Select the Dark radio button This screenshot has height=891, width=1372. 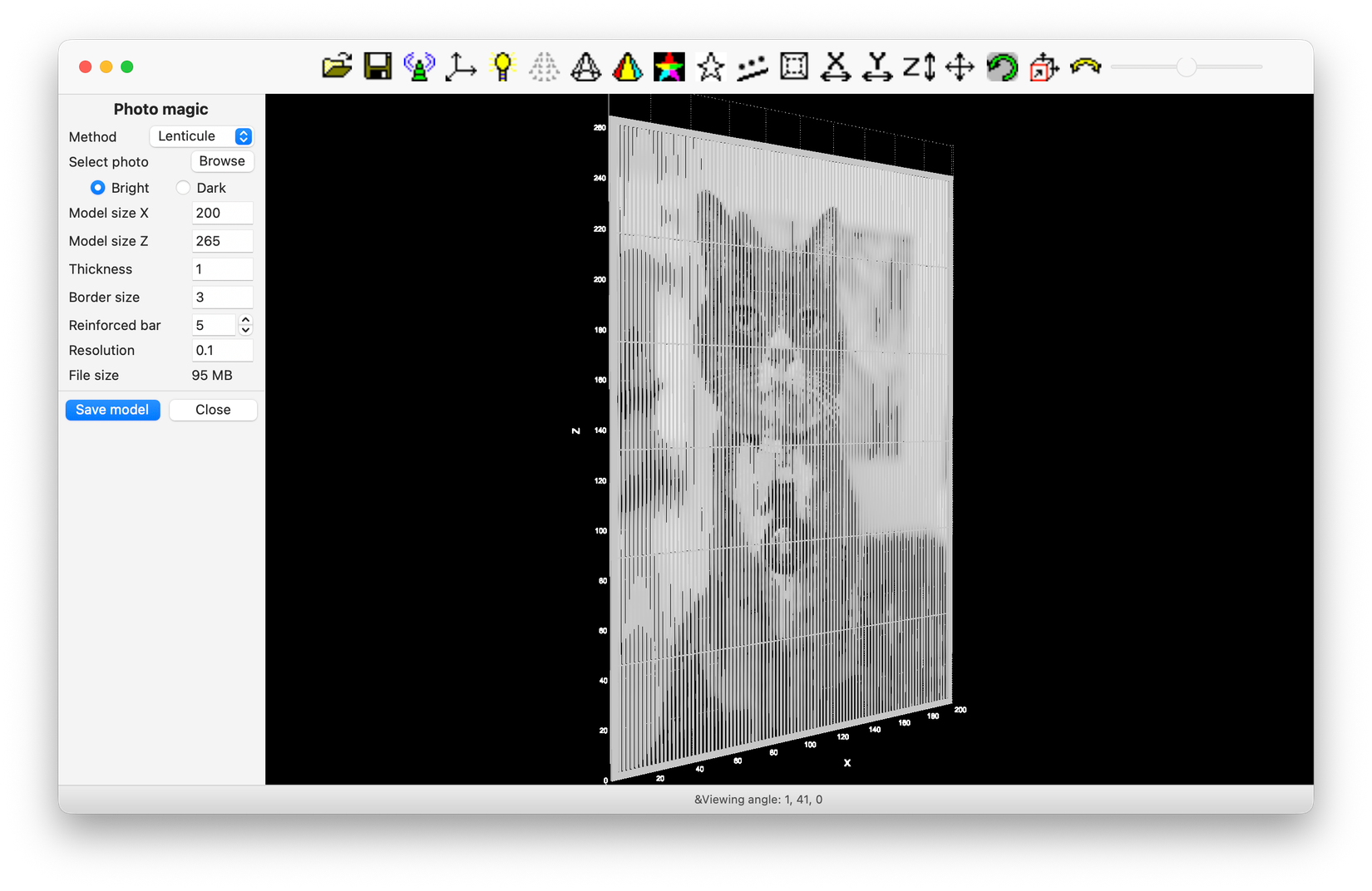(x=183, y=188)
